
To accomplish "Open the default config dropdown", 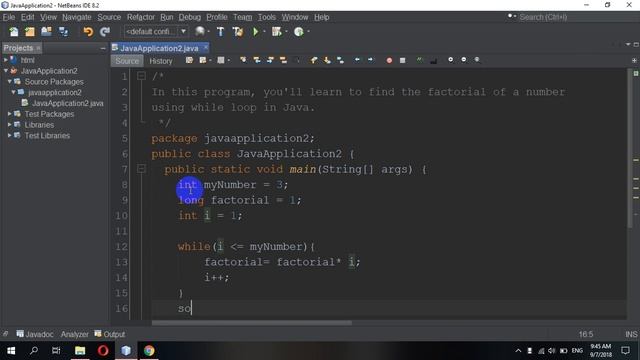I will [x=155, y=31].
